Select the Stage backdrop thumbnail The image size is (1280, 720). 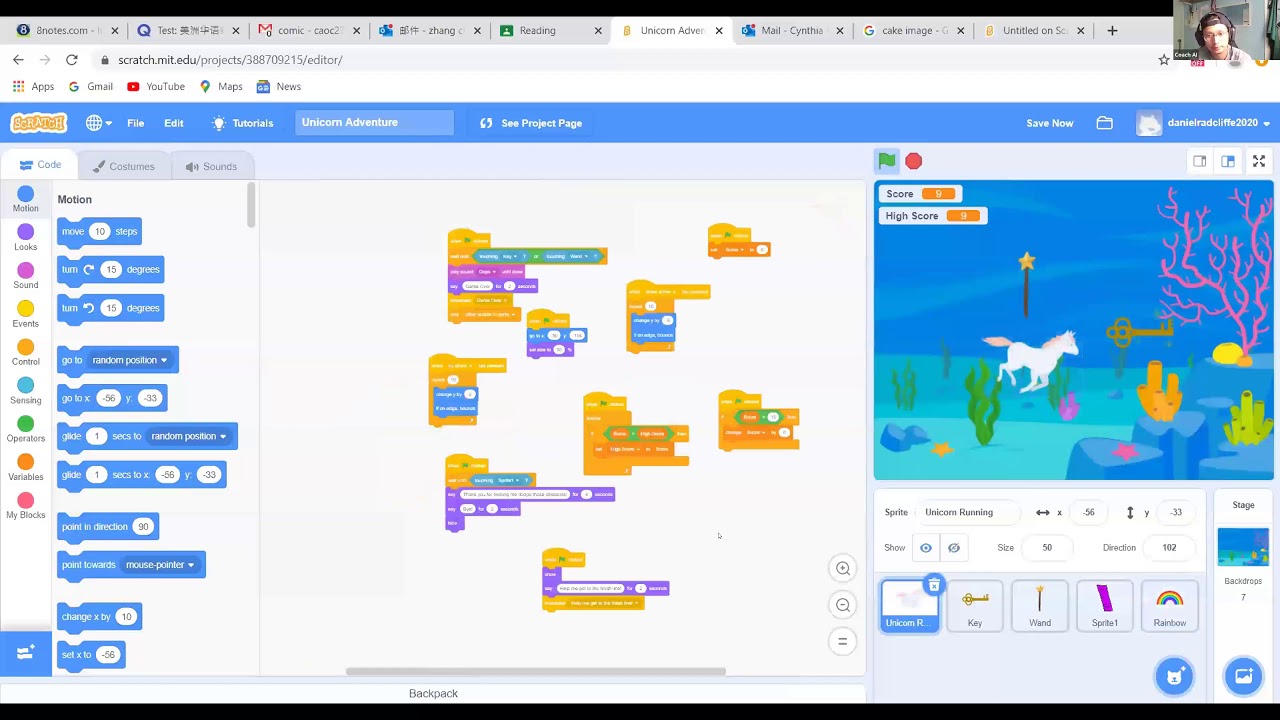point(1243,548)
